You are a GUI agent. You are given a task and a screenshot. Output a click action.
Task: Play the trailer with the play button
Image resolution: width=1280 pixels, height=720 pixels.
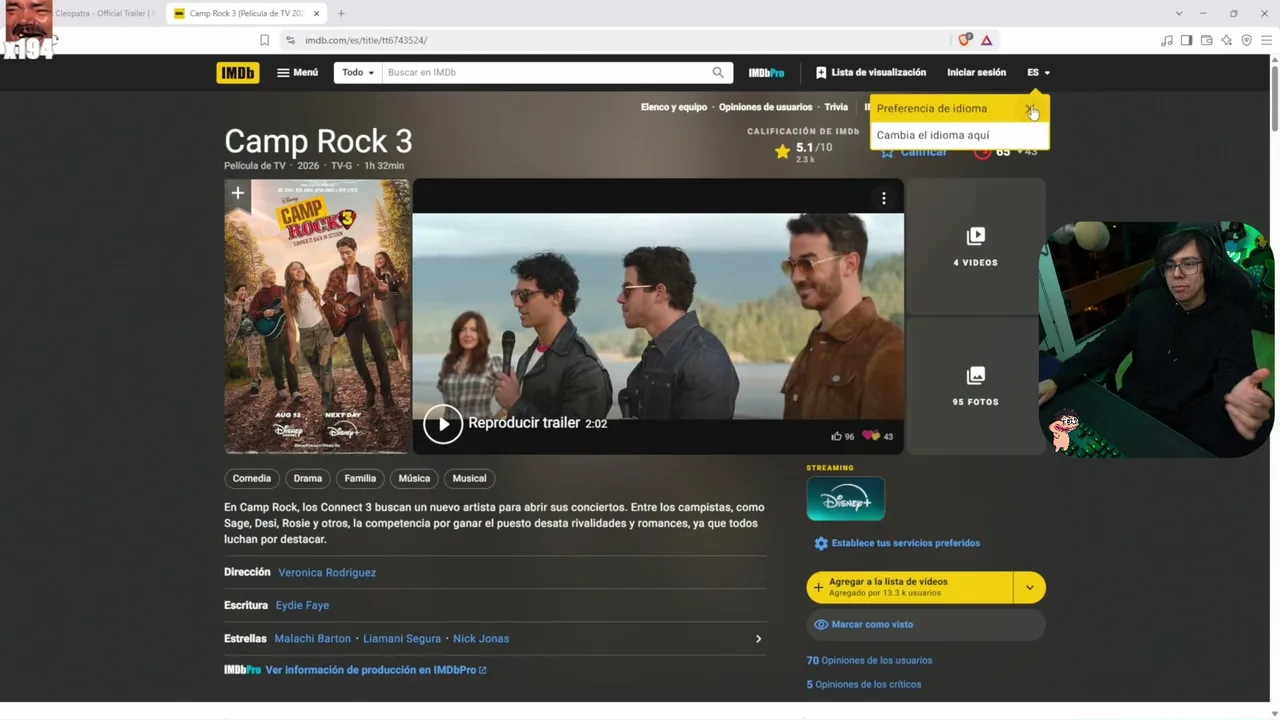coord(443,423)
